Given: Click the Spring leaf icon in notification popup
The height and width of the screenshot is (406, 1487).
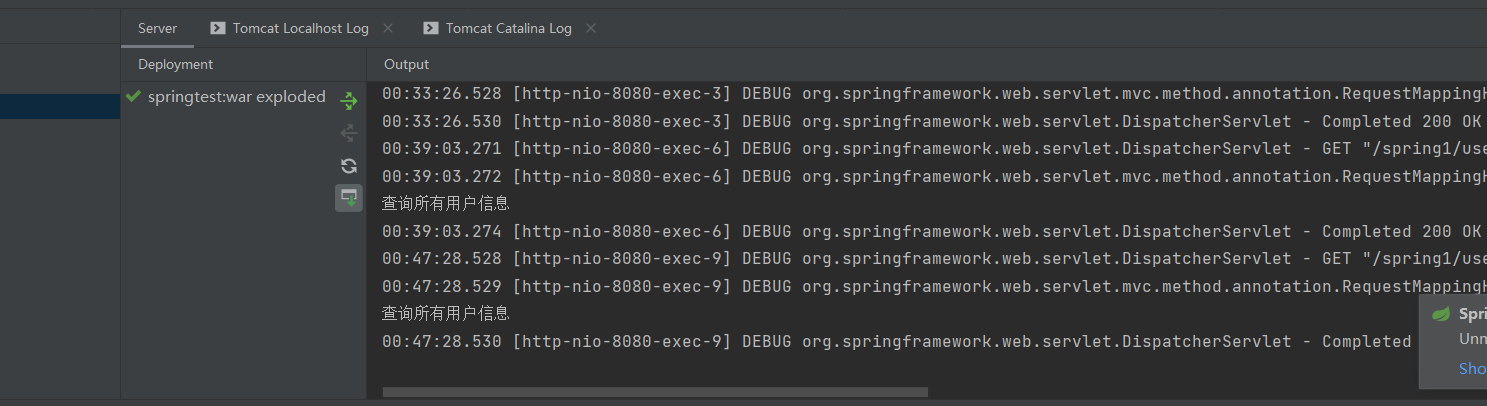Looking at the screenshot, I should click(1441, 313).
